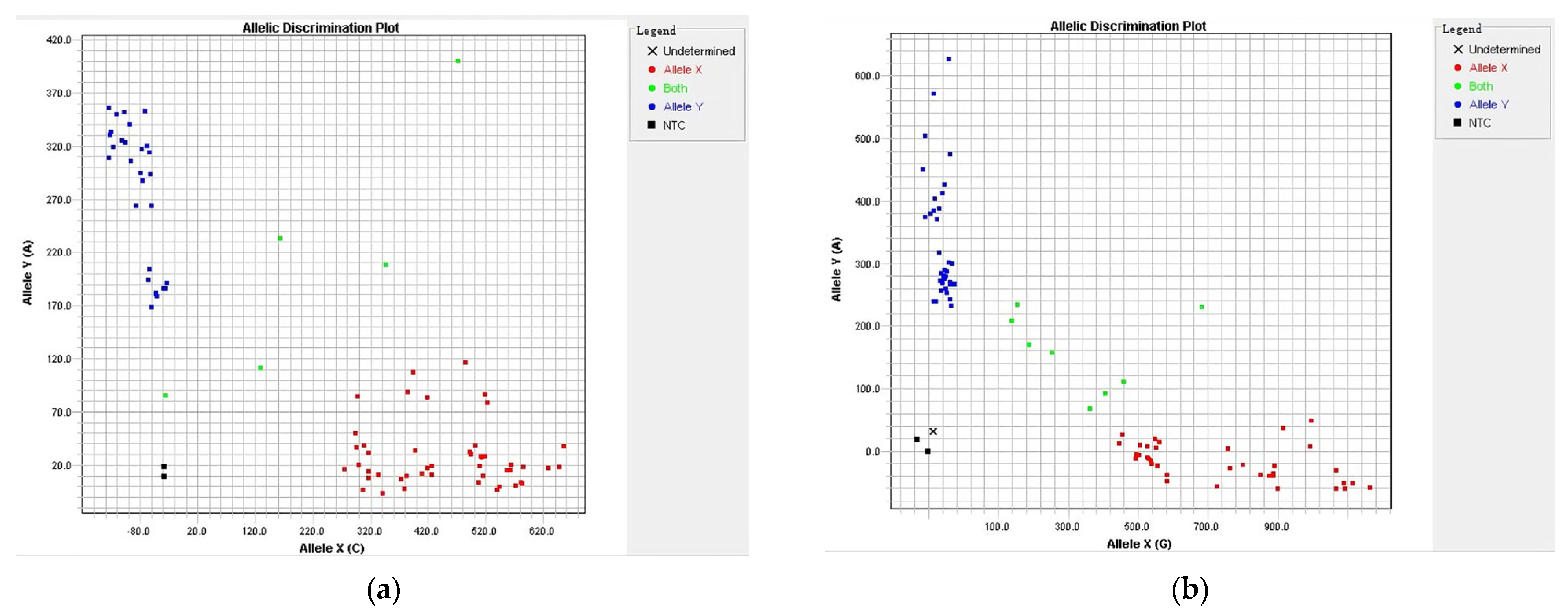
Task: Click the upper black NTC point in plot a
Action: point(164,466)
